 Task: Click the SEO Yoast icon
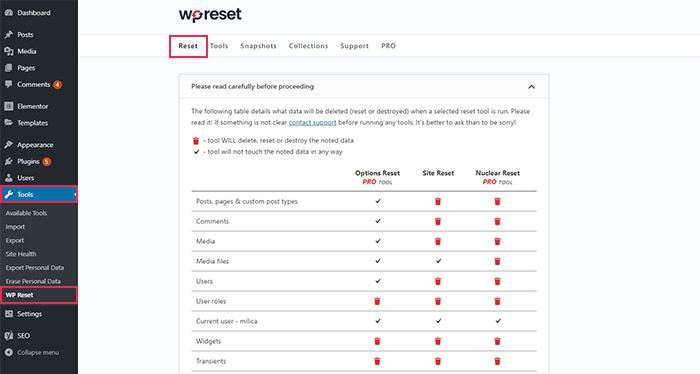click(8, 336)
